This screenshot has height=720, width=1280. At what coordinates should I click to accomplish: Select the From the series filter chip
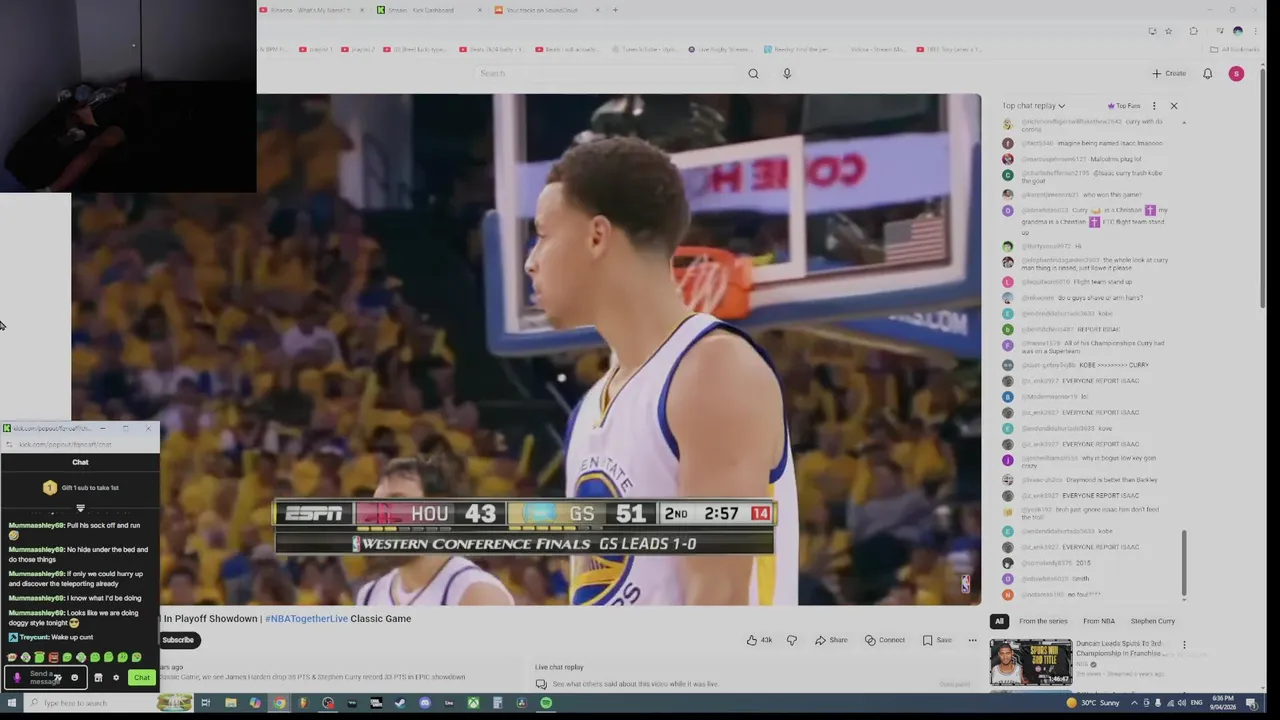(x=1043, y=621)
